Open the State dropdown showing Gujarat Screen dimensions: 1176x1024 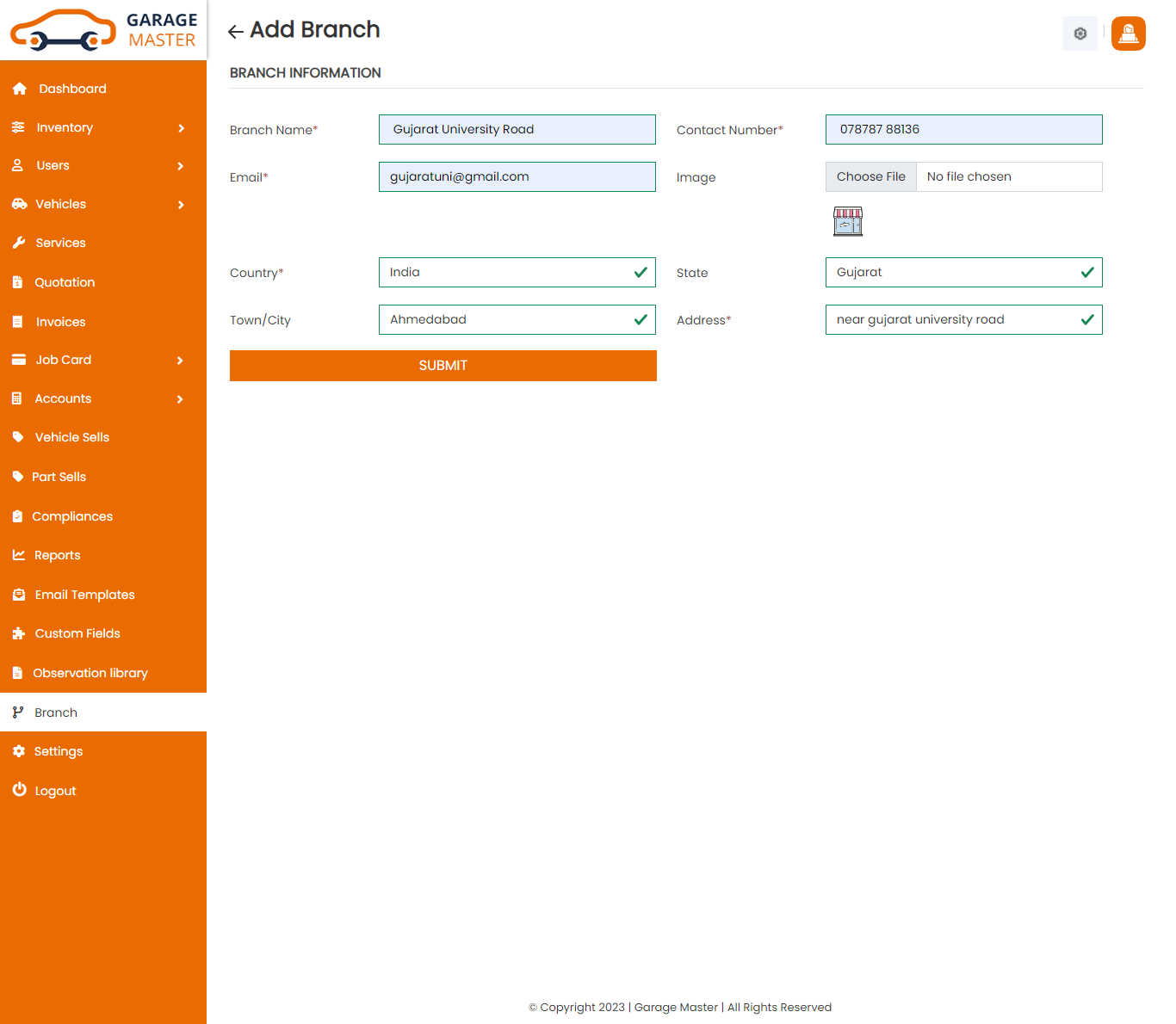pyautogui.click(x=963, y=273)
